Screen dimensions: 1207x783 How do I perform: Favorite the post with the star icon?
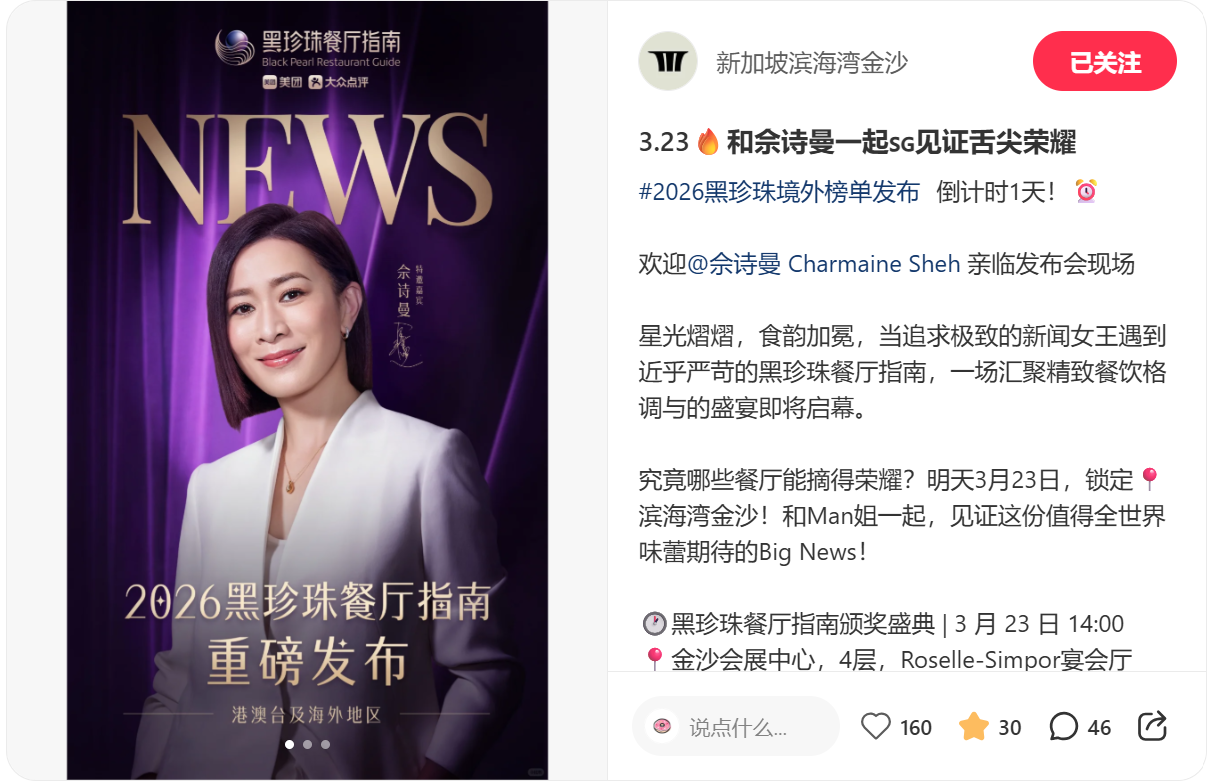973,726
